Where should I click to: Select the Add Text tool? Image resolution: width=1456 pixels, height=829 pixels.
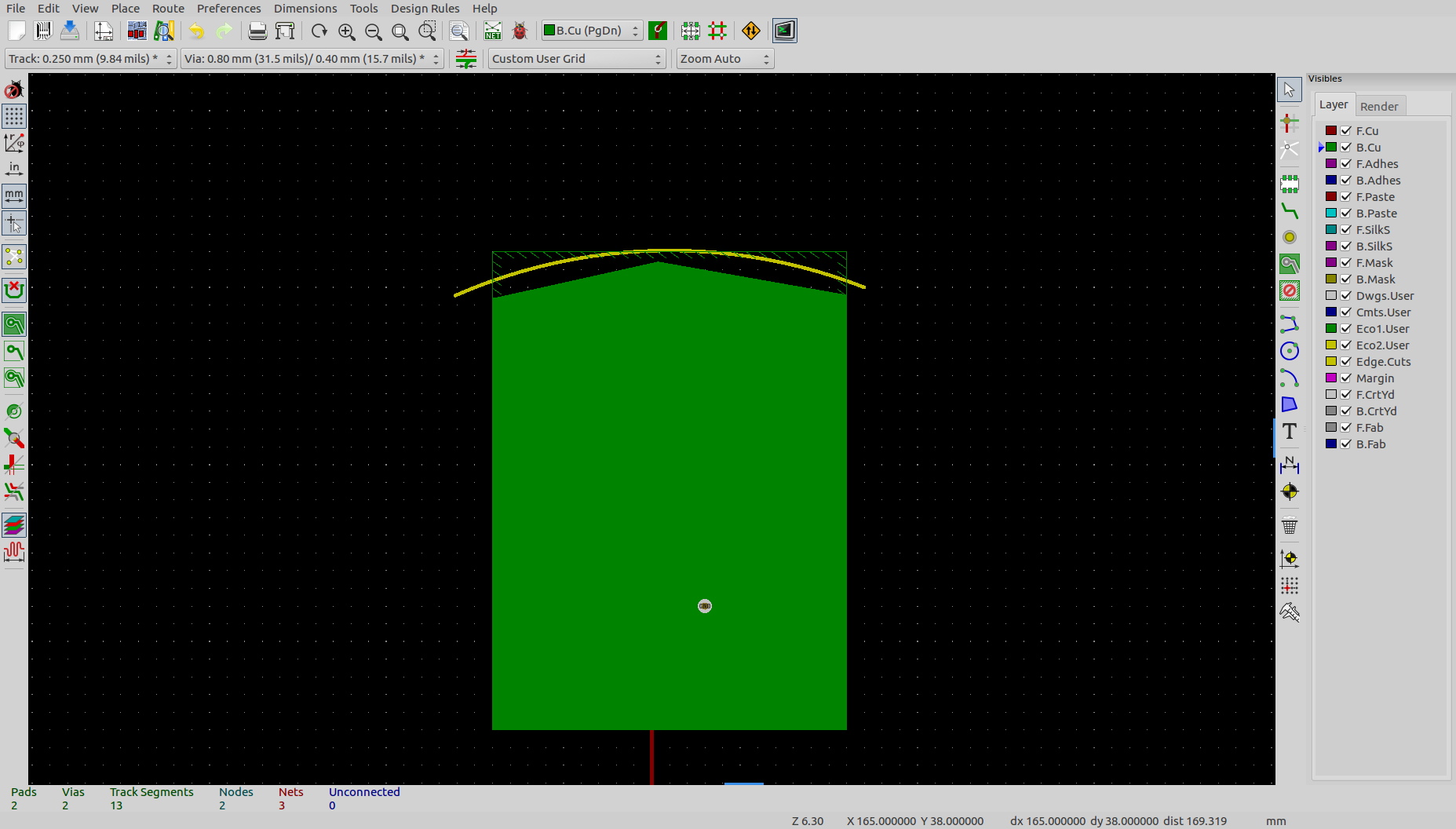click(x=1289, y=431)
